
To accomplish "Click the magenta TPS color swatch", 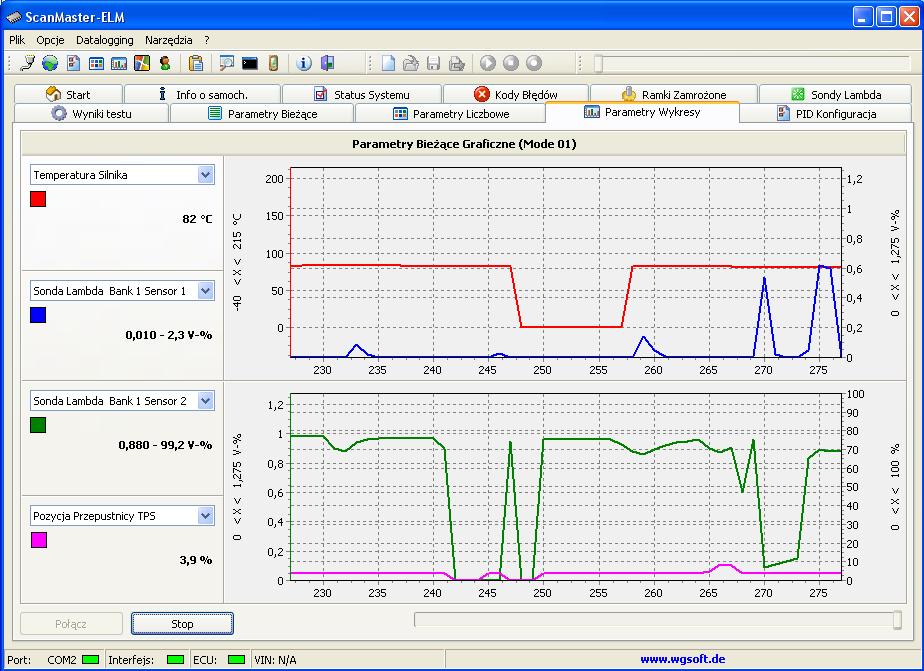I will pos(39,540).
